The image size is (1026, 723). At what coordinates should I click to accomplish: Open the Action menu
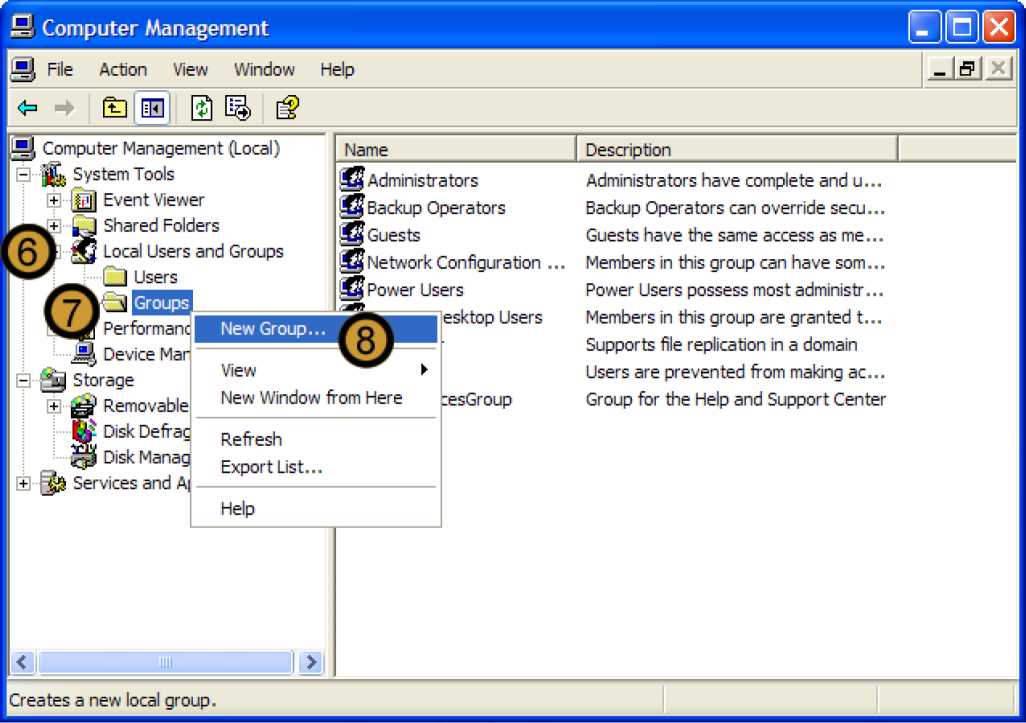(x=123, y=69)
